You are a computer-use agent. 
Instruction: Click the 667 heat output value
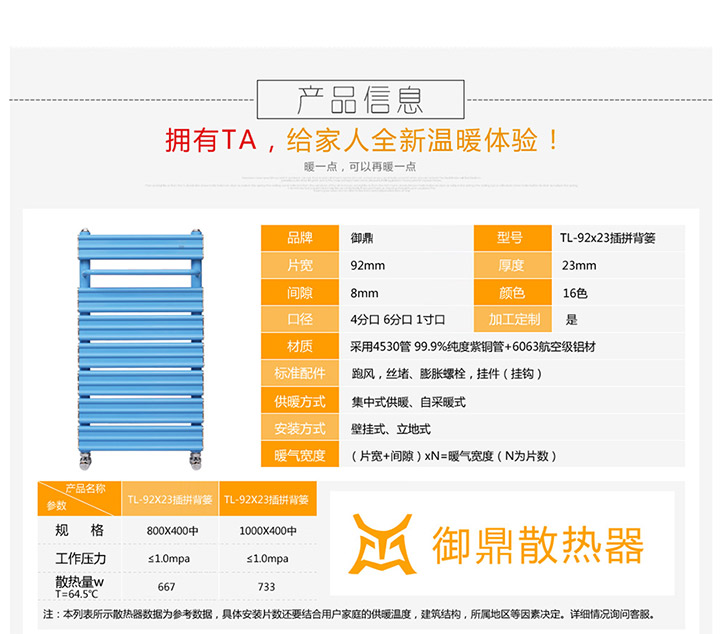166,587
